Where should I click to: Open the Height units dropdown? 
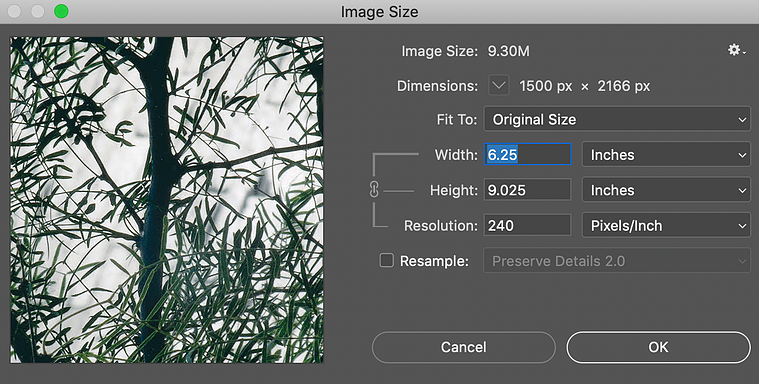click(666, 190)
